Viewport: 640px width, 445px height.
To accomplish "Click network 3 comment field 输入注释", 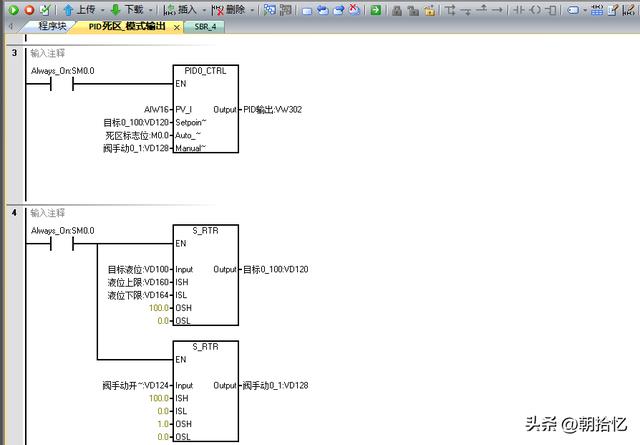I will [x=47, y=52].
